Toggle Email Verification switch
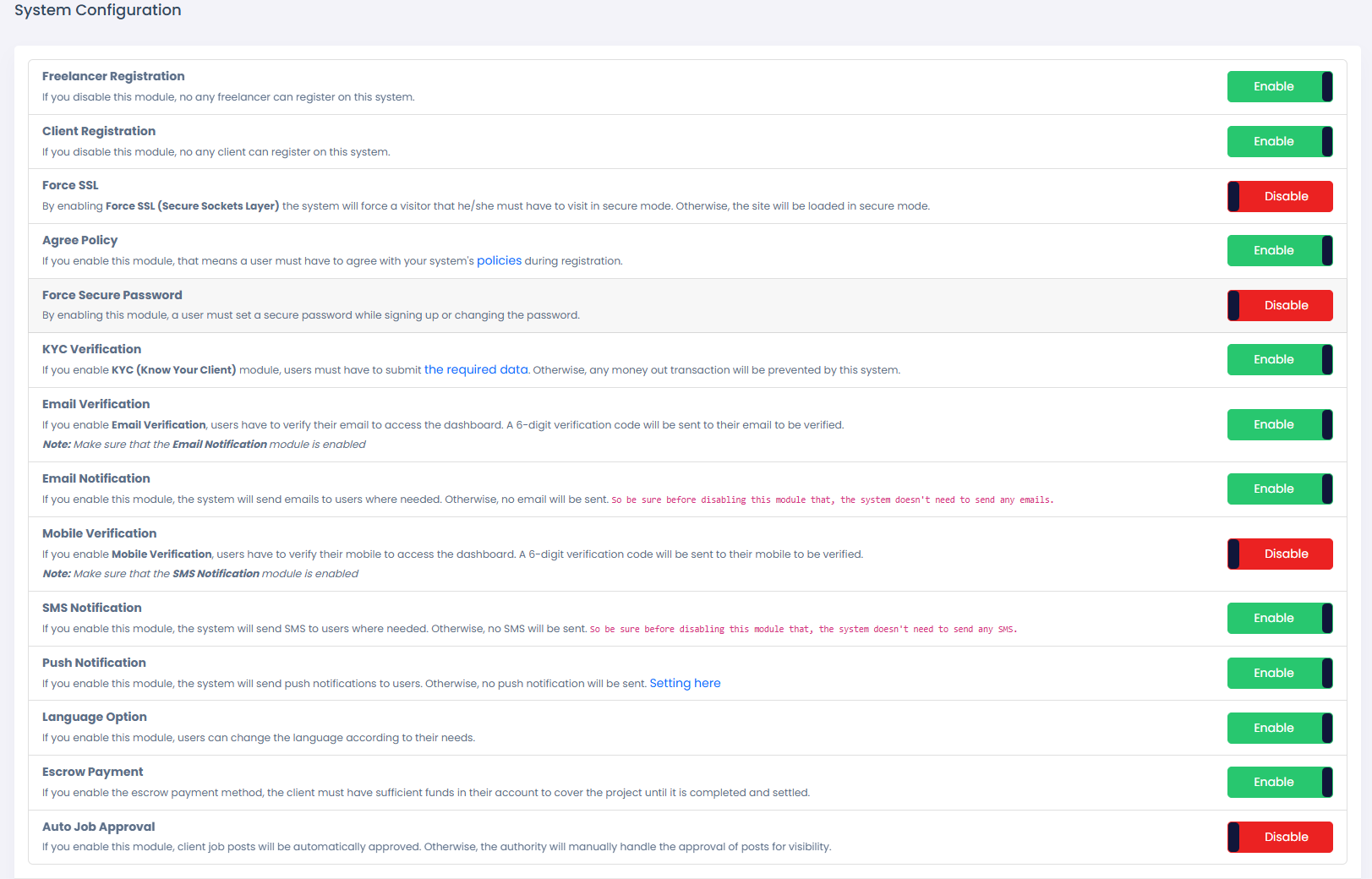1372x879 pixels. 1279,425
